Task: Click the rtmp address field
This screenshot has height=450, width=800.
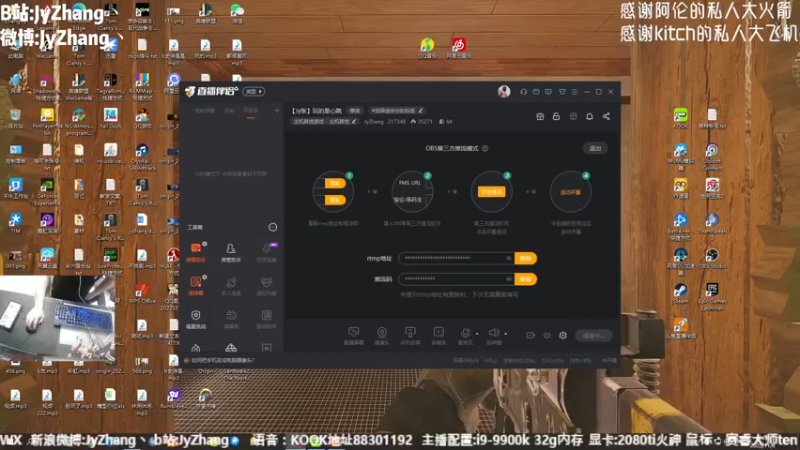Action: 456,258
